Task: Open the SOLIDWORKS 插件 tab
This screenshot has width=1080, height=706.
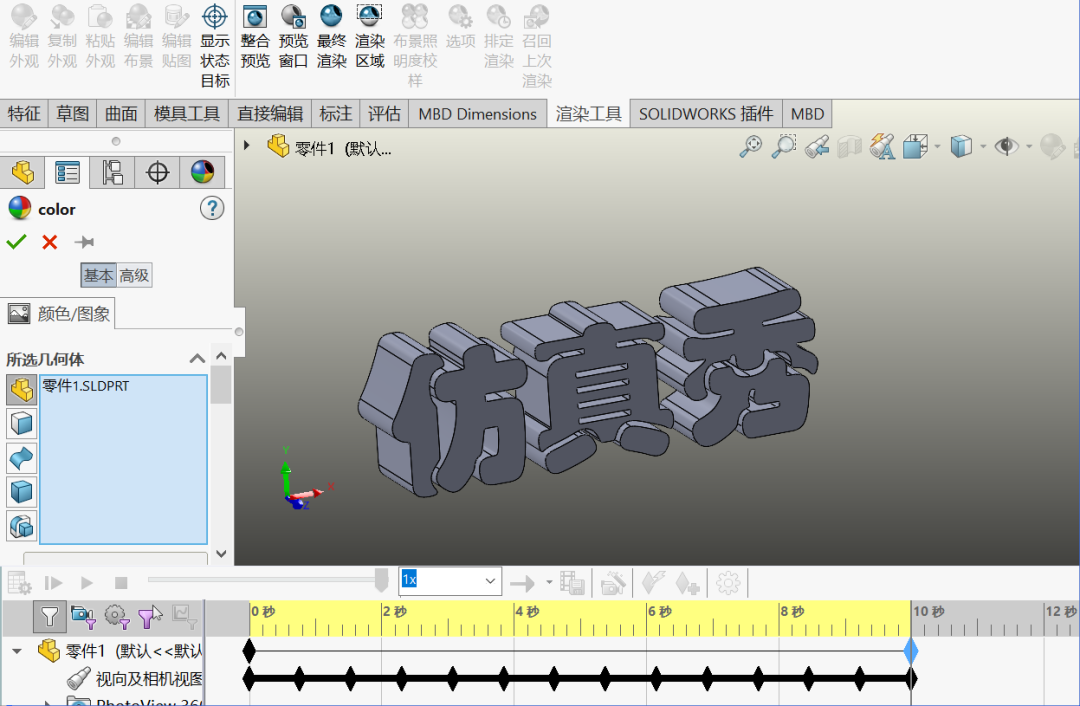Action: 705,113
